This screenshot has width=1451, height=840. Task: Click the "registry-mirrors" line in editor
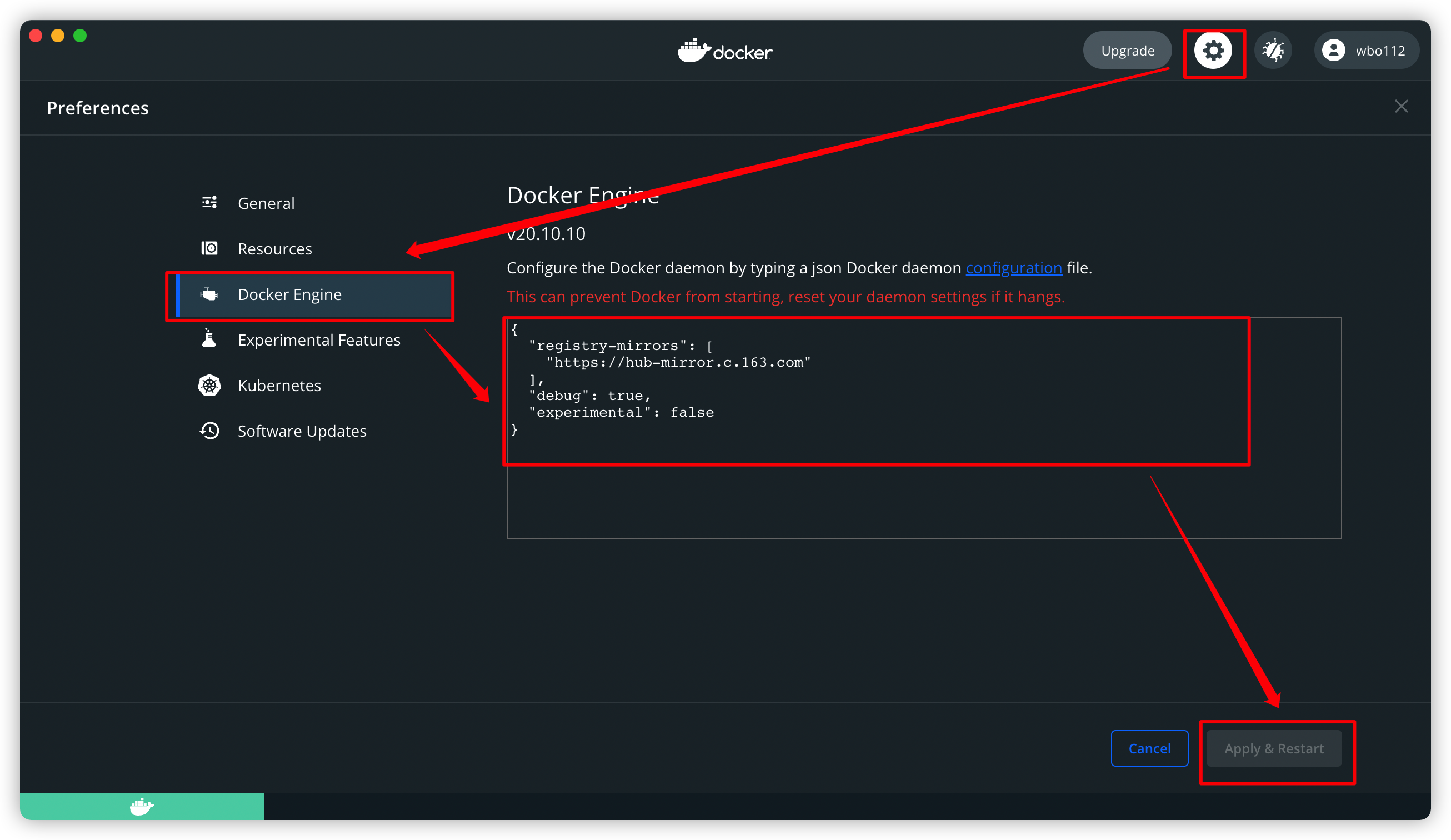621,346
